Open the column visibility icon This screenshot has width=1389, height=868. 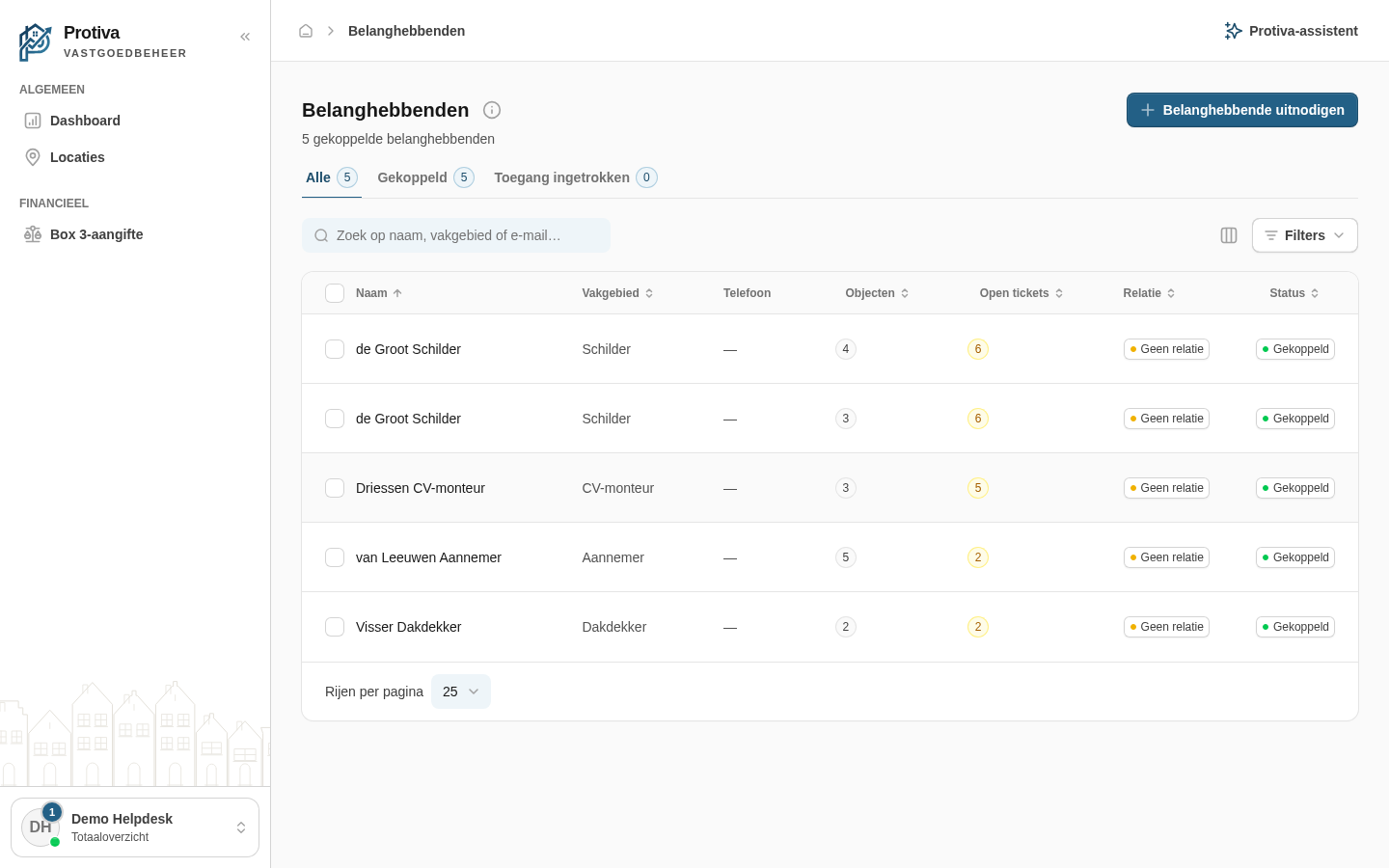pos(1229,235)
